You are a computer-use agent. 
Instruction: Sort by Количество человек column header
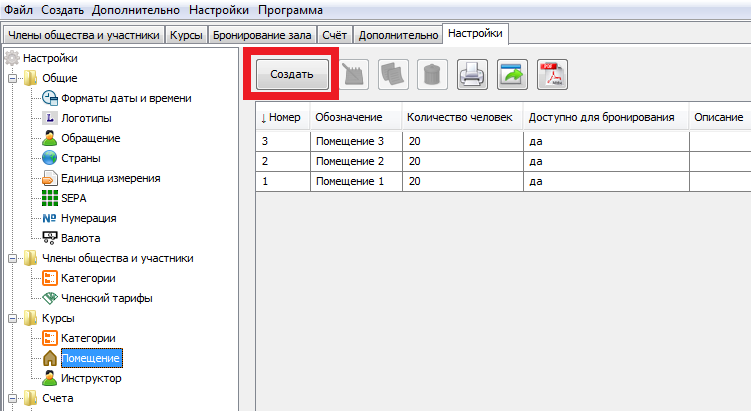[462, 117]
